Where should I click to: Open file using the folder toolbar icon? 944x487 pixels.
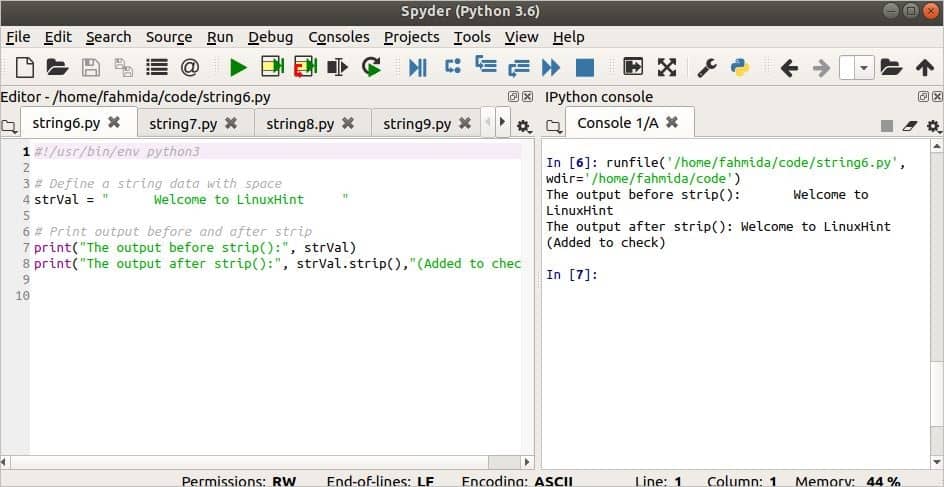[57, 67]
